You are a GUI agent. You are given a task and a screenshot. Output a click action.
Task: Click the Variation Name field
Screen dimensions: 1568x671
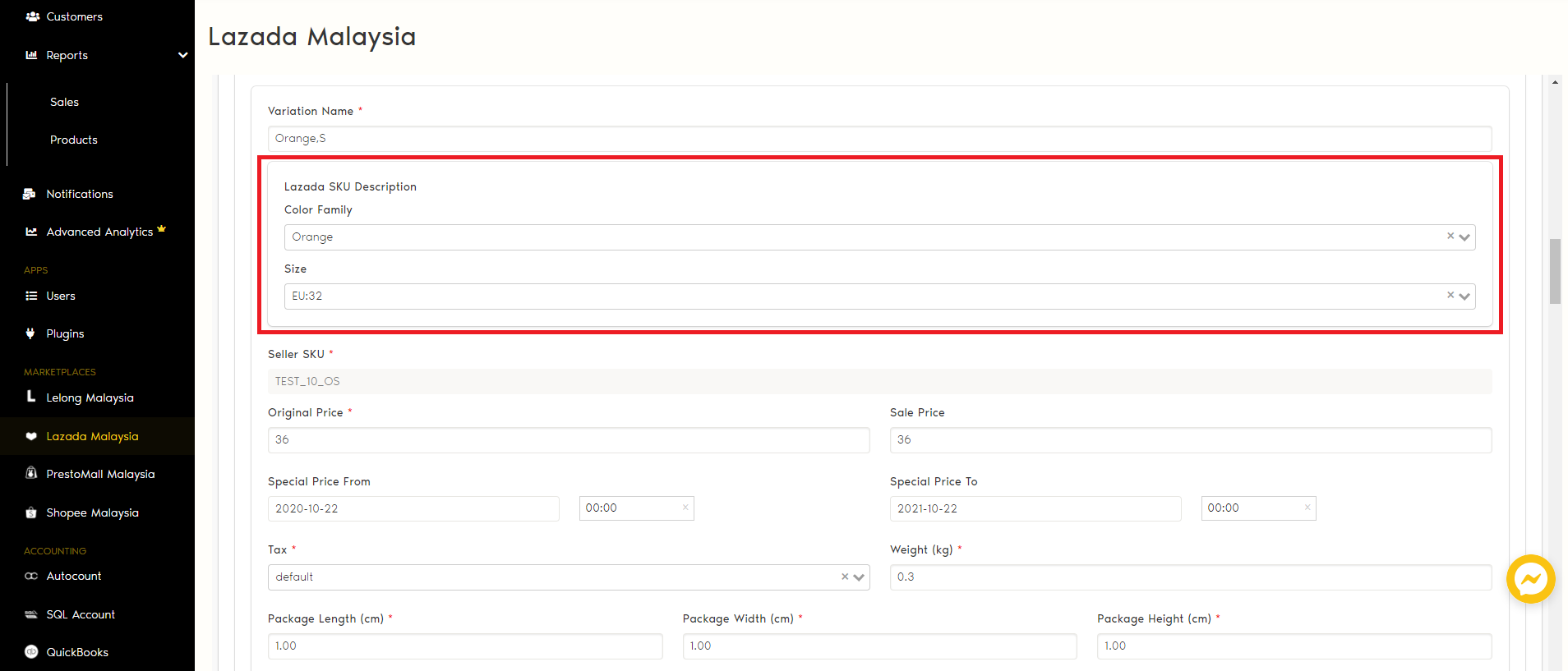[879, 139]
